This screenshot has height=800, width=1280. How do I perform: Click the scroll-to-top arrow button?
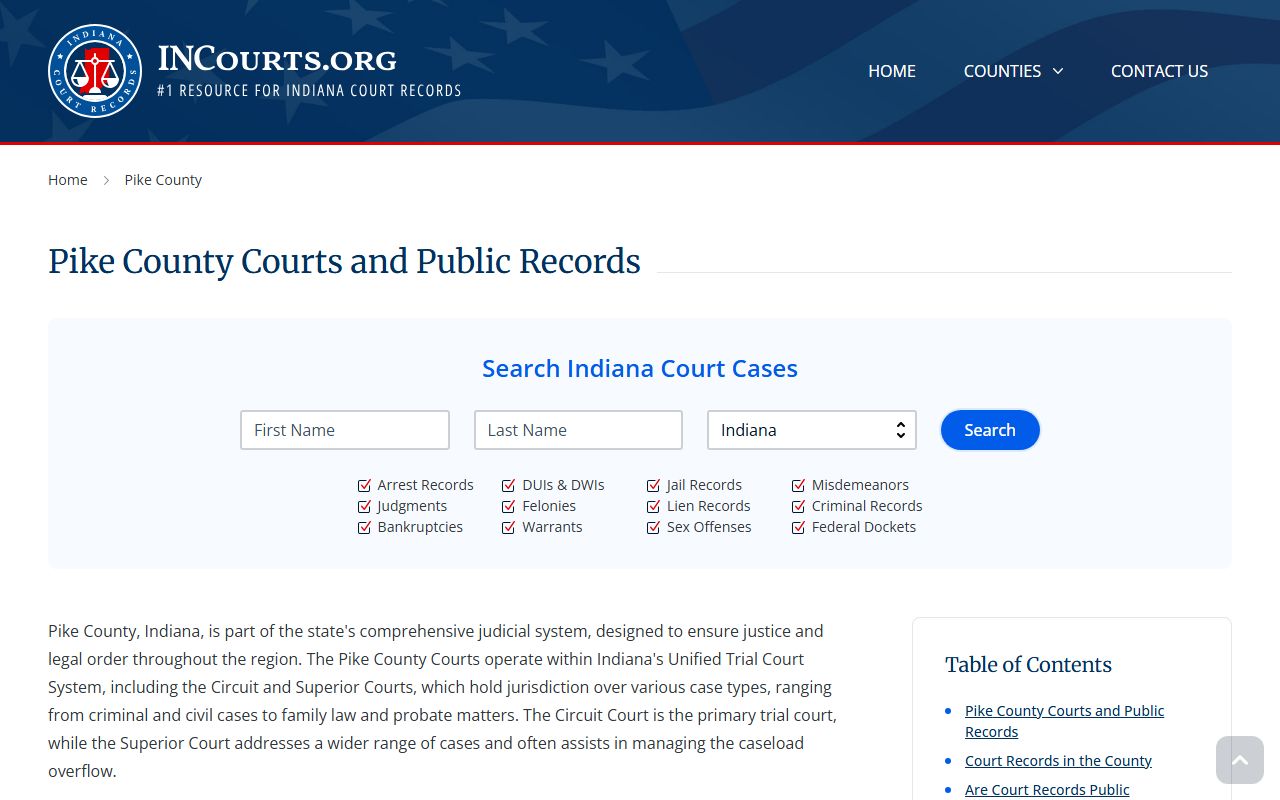coord(1240,760)
